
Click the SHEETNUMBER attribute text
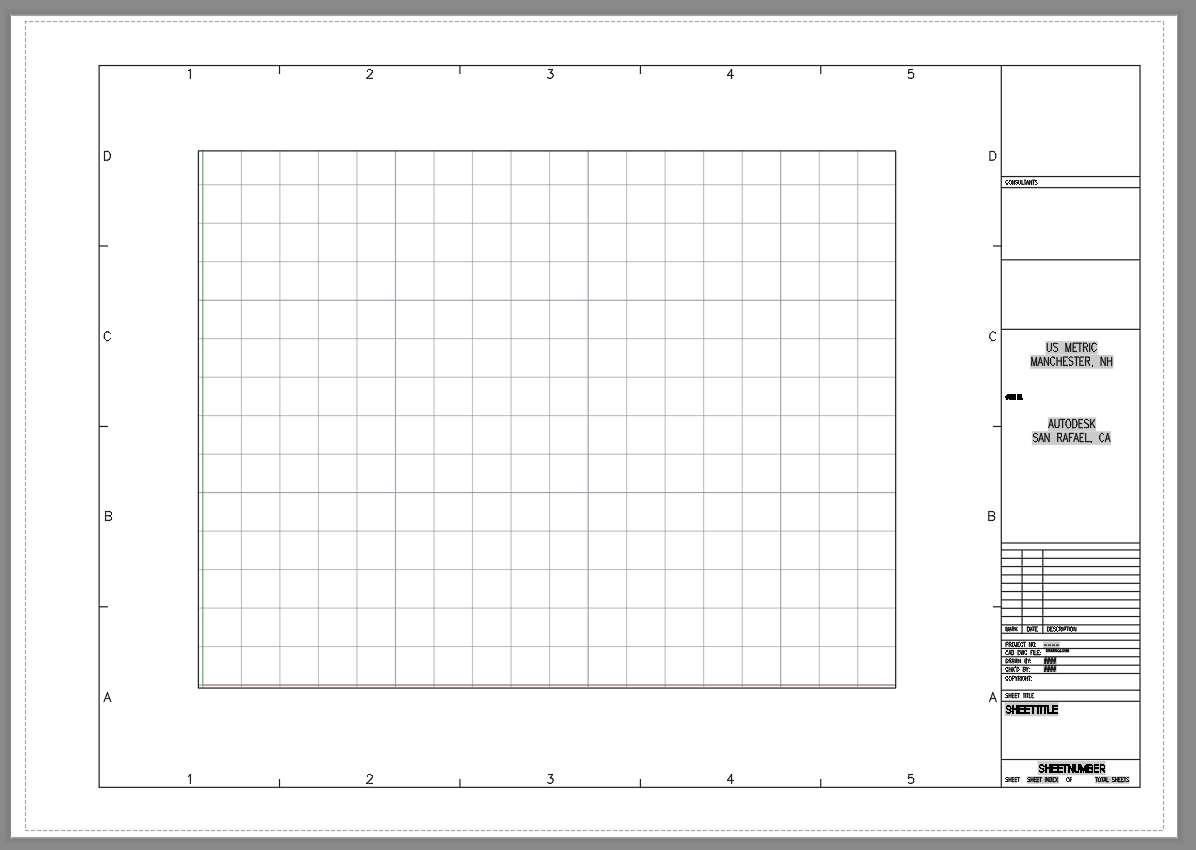point(1073,768)
